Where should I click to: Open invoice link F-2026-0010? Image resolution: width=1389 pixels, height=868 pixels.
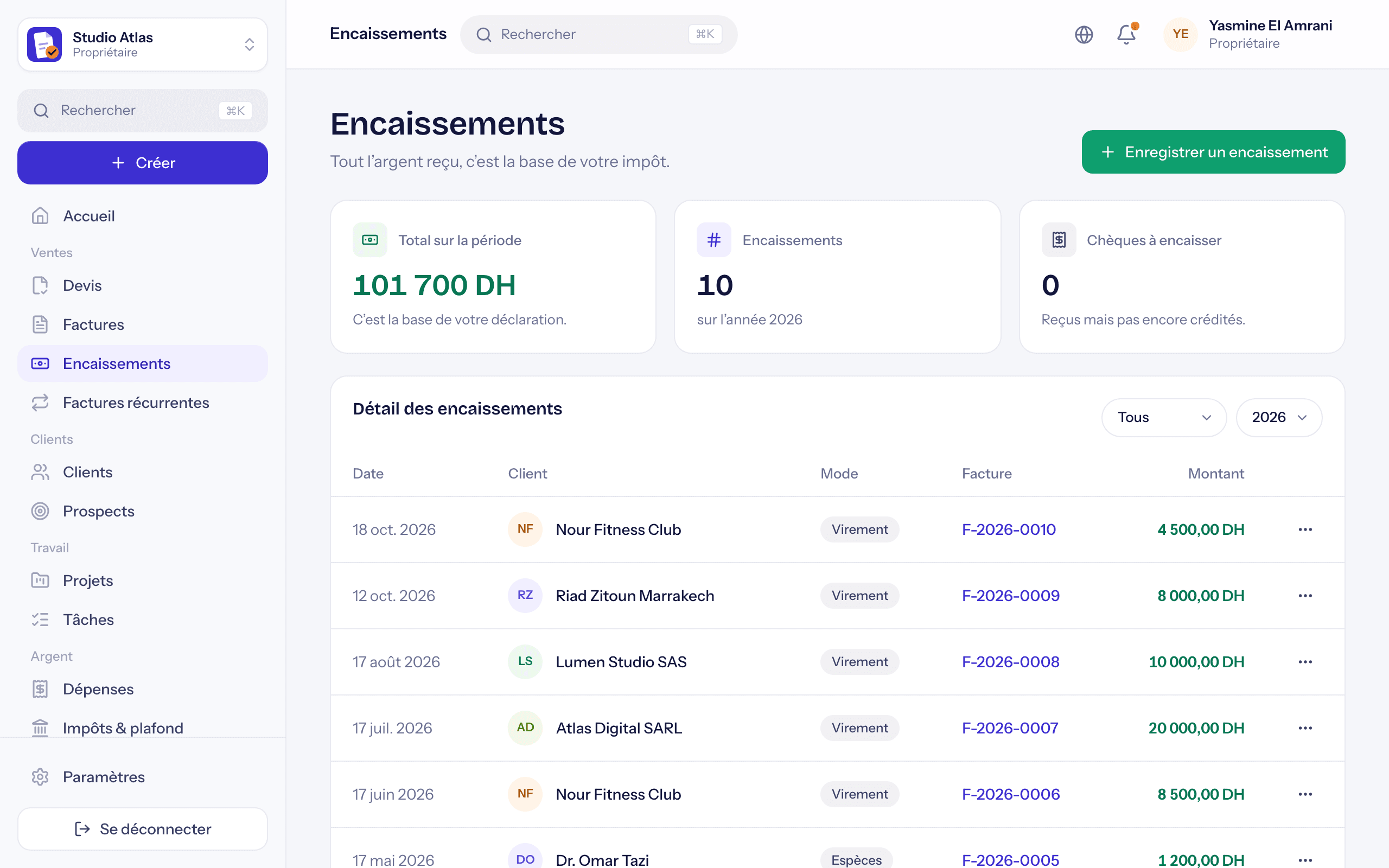[x=1009, y=529]
